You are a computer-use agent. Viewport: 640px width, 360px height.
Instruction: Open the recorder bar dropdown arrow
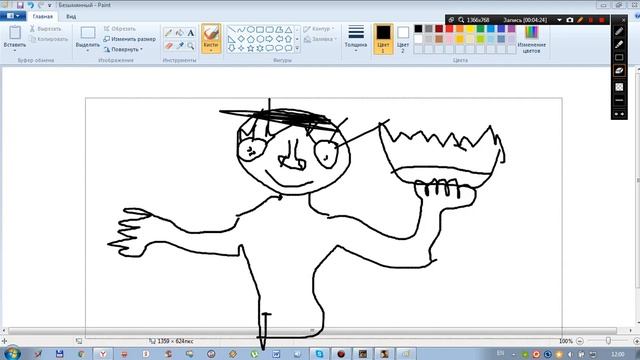pos(559,20)
